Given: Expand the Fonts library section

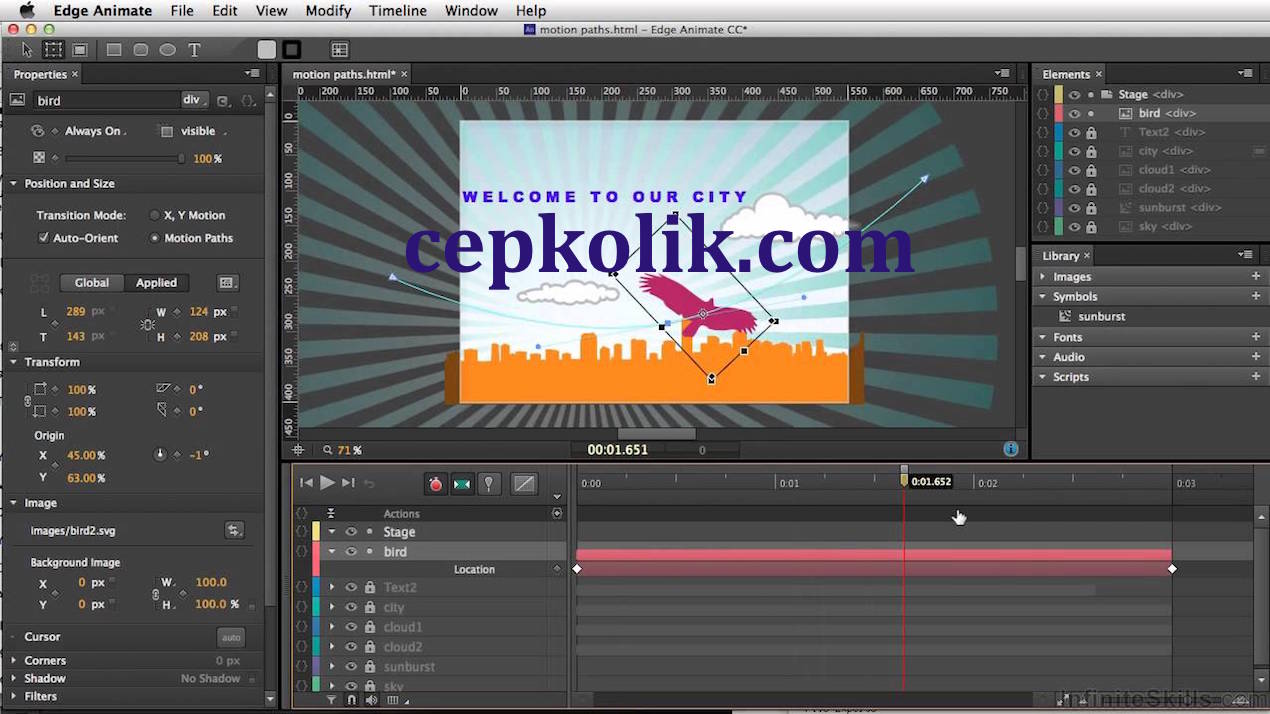Looking at the screenshot, I should tap(1043, 337).
